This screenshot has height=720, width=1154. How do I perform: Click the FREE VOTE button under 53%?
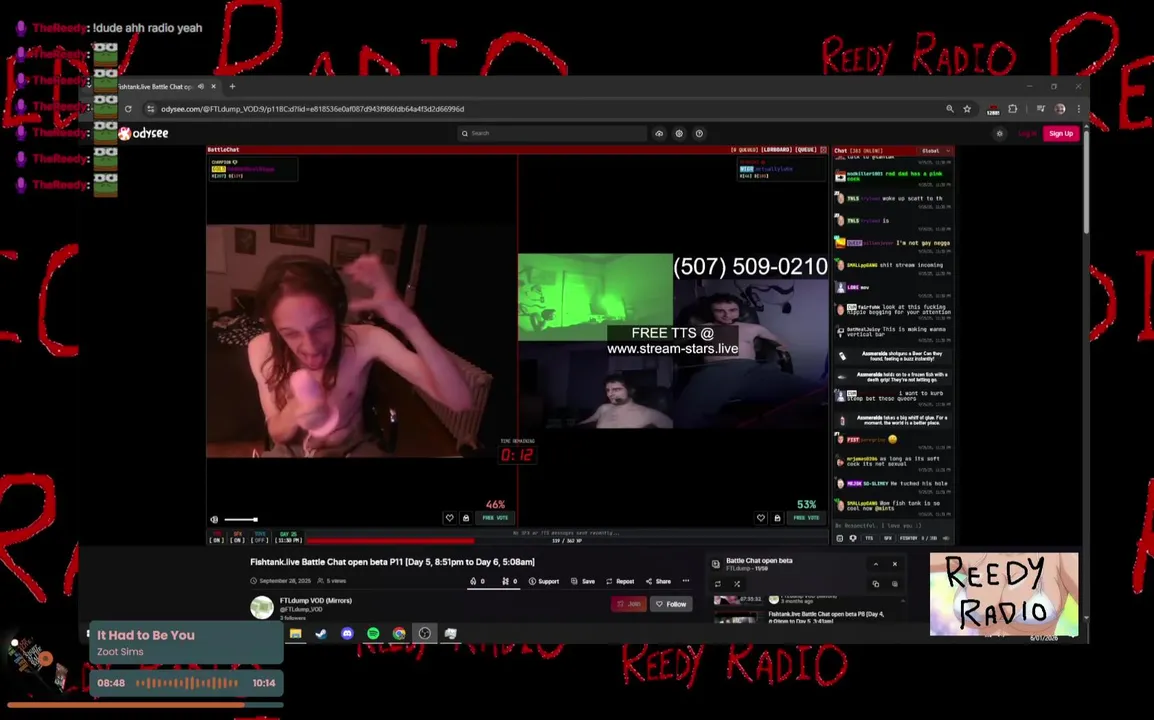pyautogui.click(x=807, y=518)
